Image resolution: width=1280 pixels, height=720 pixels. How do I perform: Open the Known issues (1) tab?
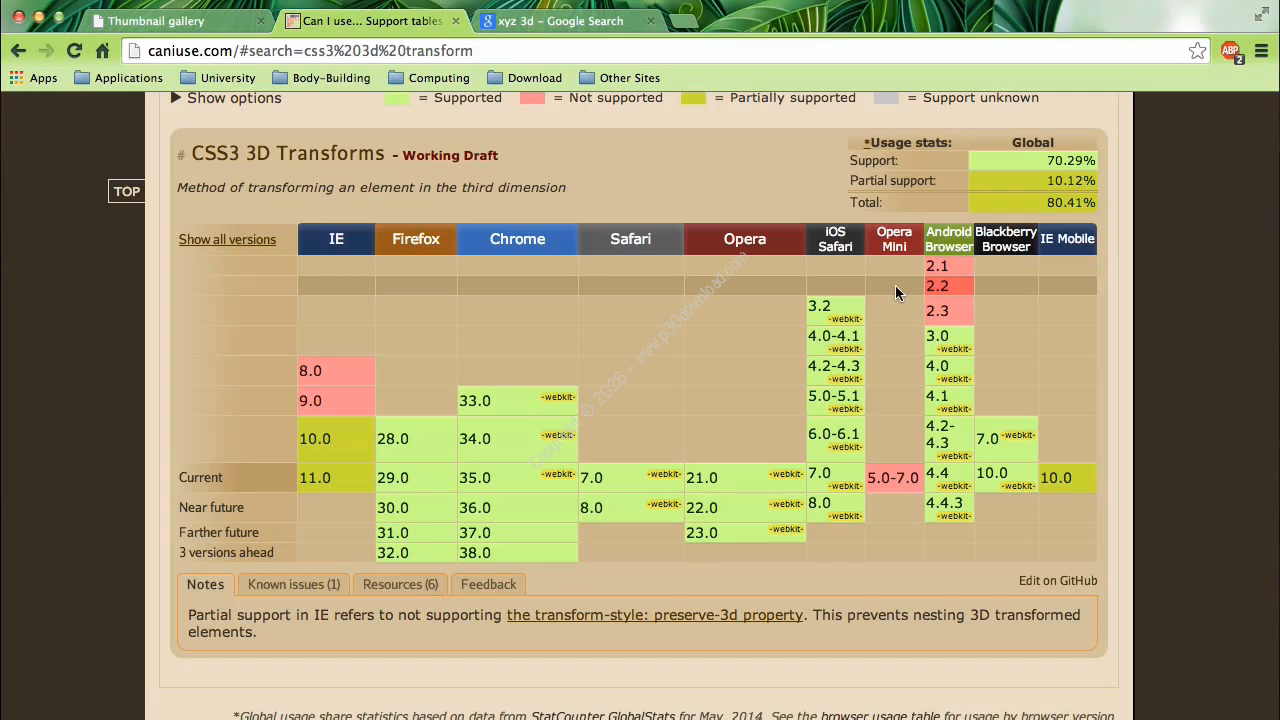point(294,584)
